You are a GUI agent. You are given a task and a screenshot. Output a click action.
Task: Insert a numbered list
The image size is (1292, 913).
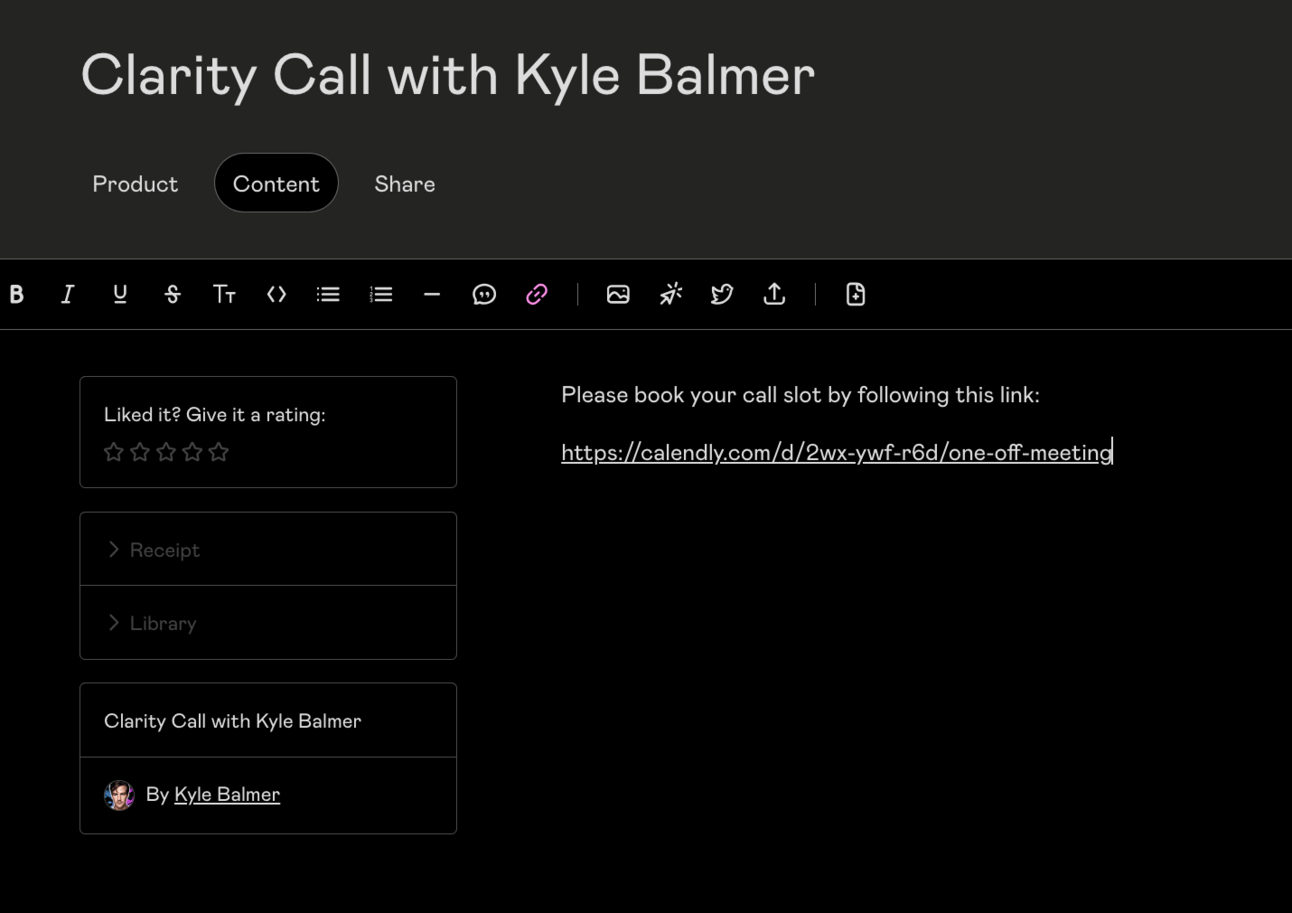coord(381,294)
